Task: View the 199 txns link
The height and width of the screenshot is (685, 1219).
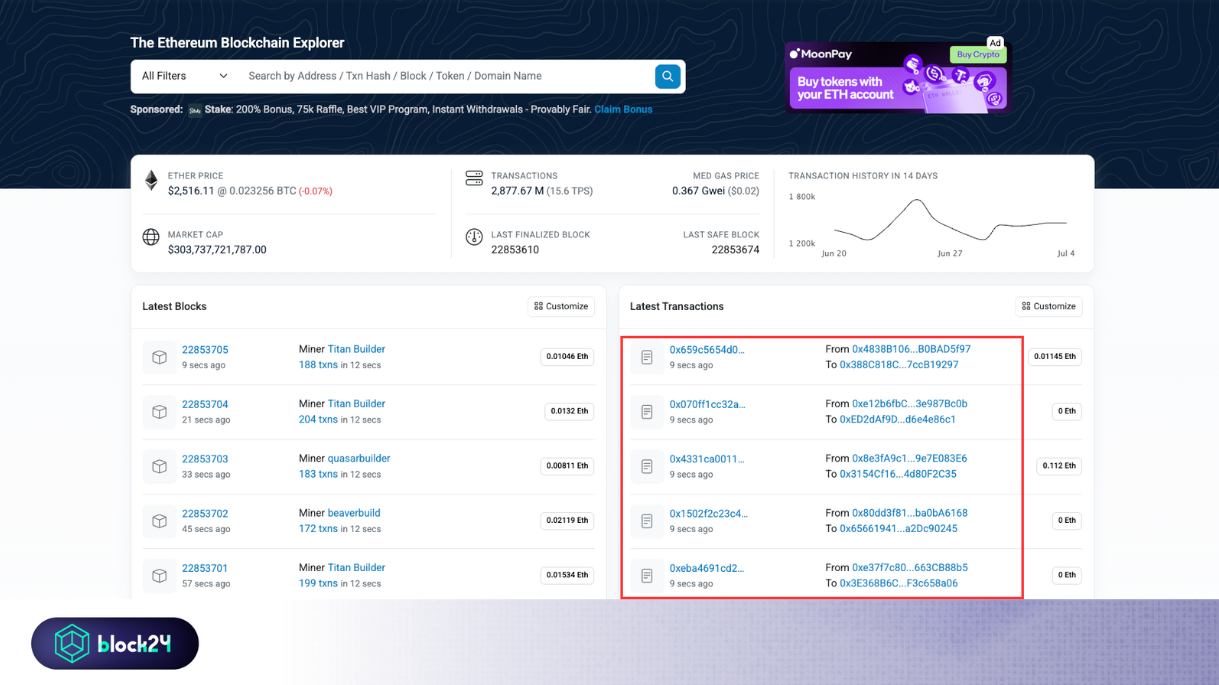Action: [318, 583]
